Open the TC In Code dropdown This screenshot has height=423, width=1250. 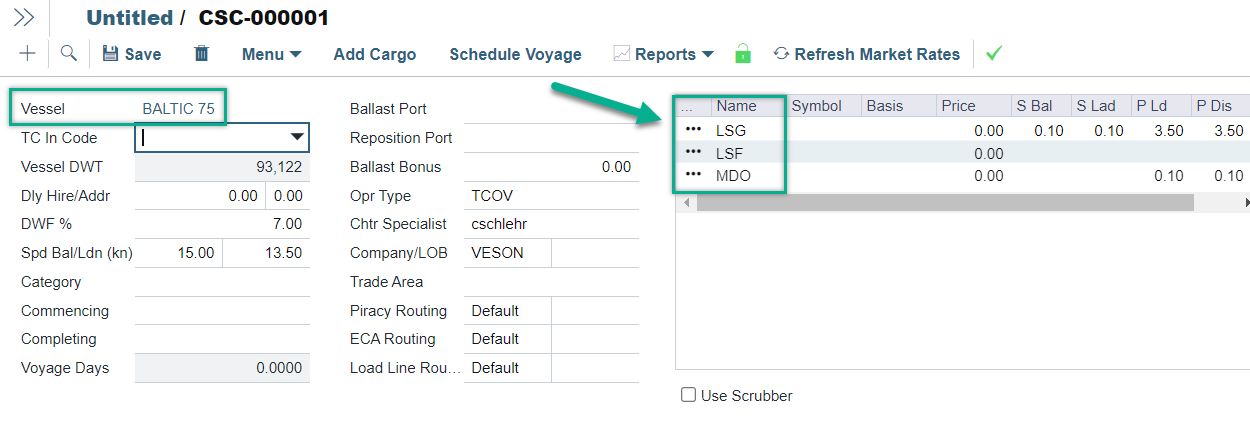pos(297,137)
